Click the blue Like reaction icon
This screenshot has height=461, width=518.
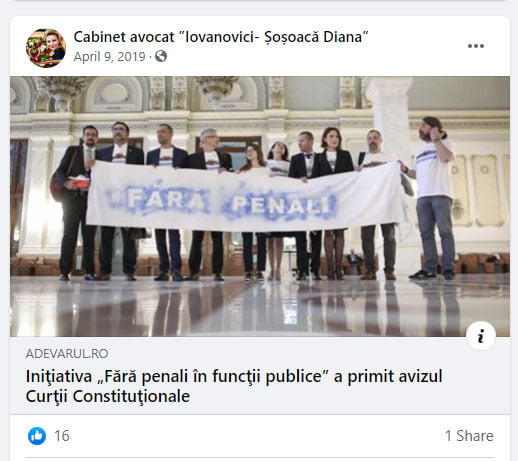(37, 436)
